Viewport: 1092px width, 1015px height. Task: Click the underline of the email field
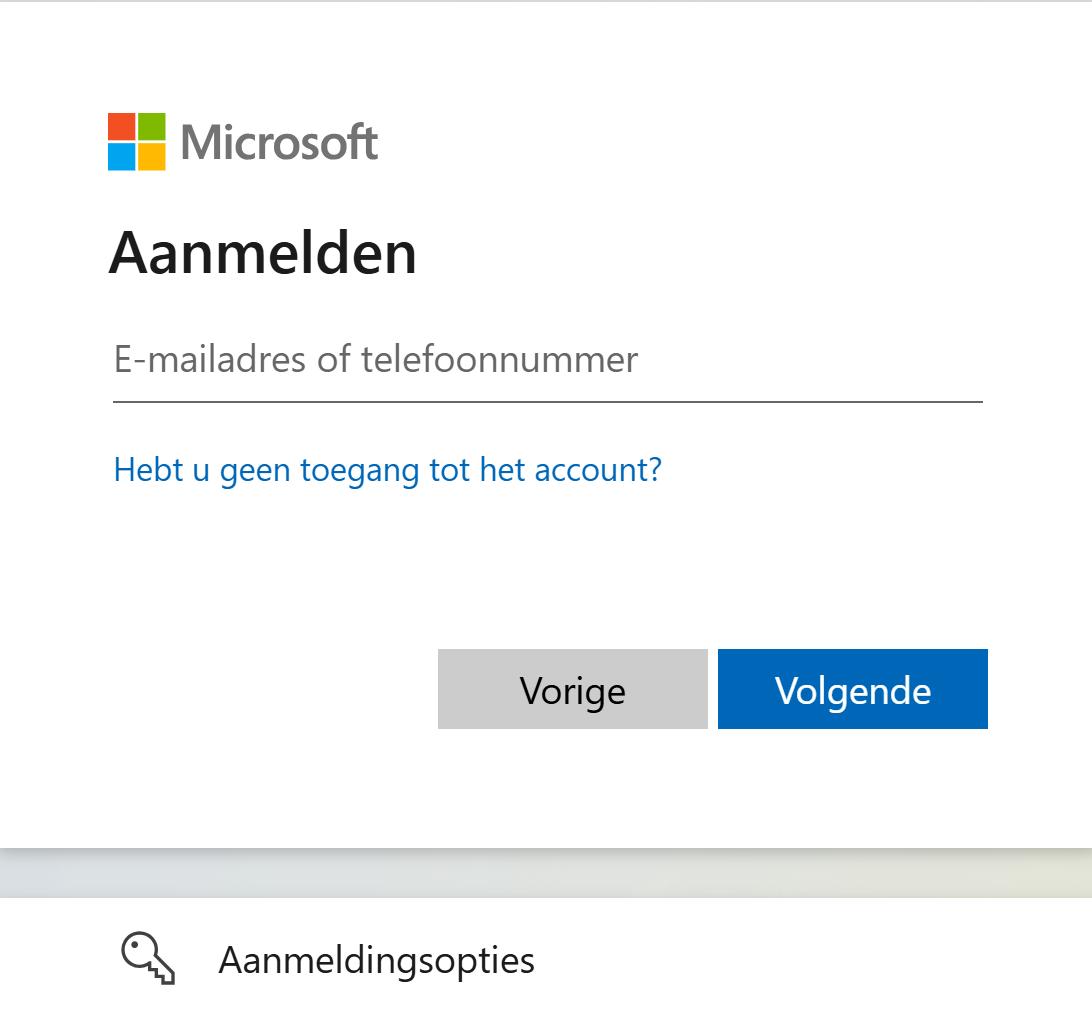click(547, 402)
